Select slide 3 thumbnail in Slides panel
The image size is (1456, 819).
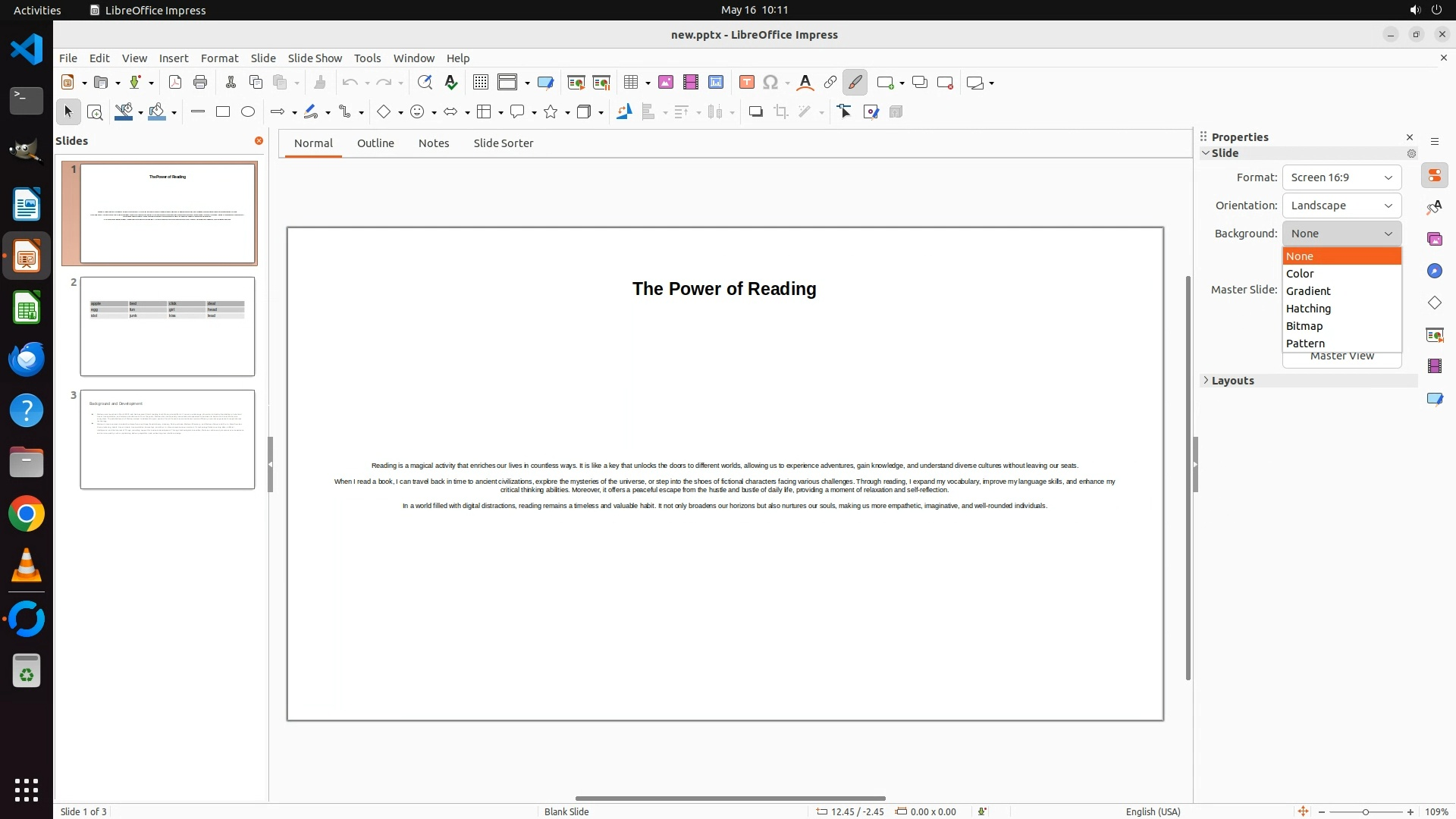click(168, 439)
